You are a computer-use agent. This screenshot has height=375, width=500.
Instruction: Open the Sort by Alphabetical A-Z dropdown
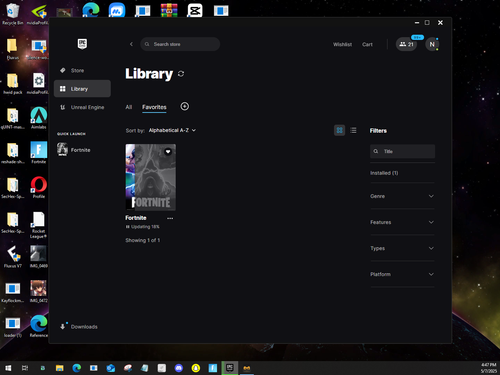172,130
